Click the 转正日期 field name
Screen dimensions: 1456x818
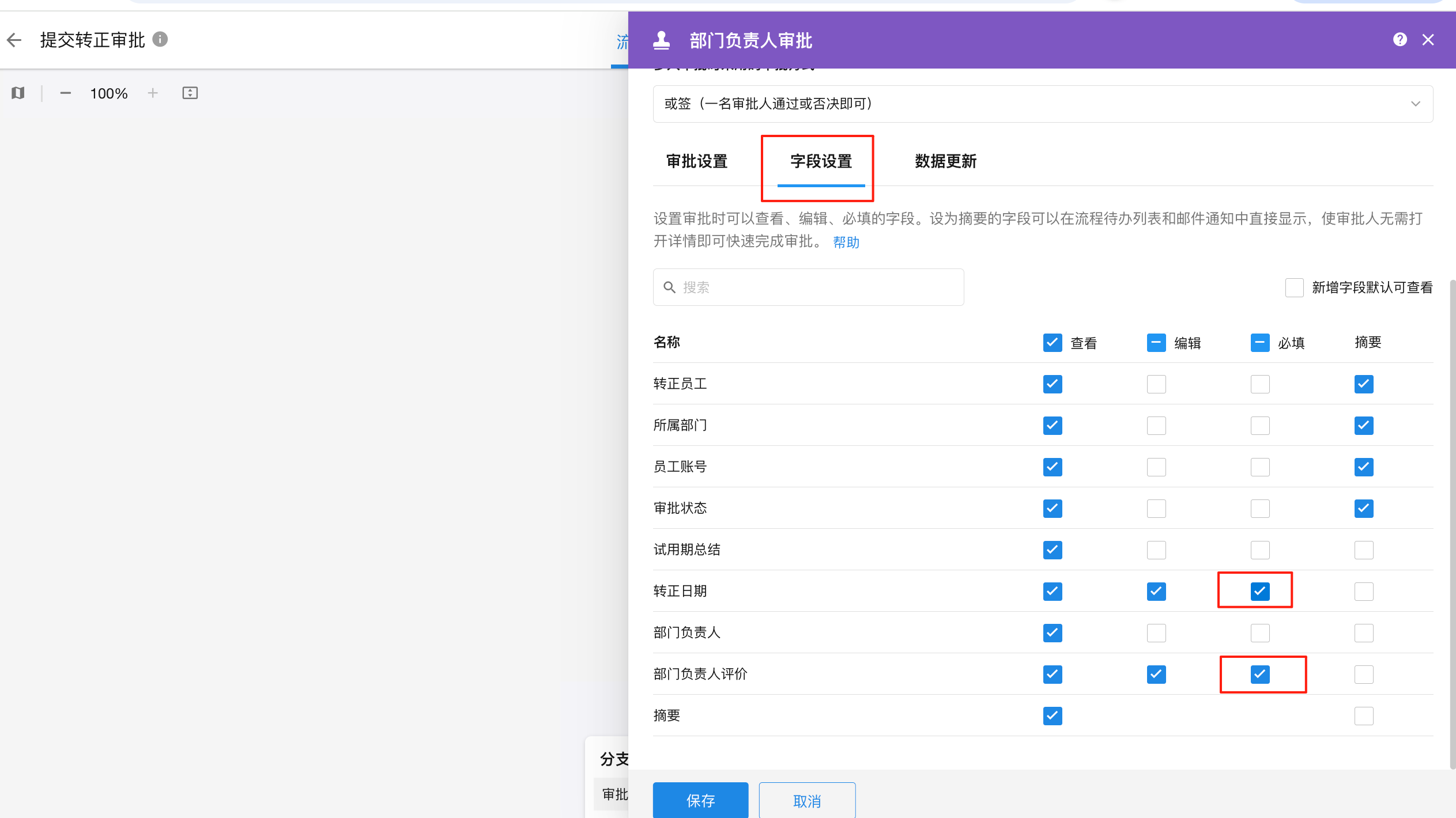(x=680, y=591)
